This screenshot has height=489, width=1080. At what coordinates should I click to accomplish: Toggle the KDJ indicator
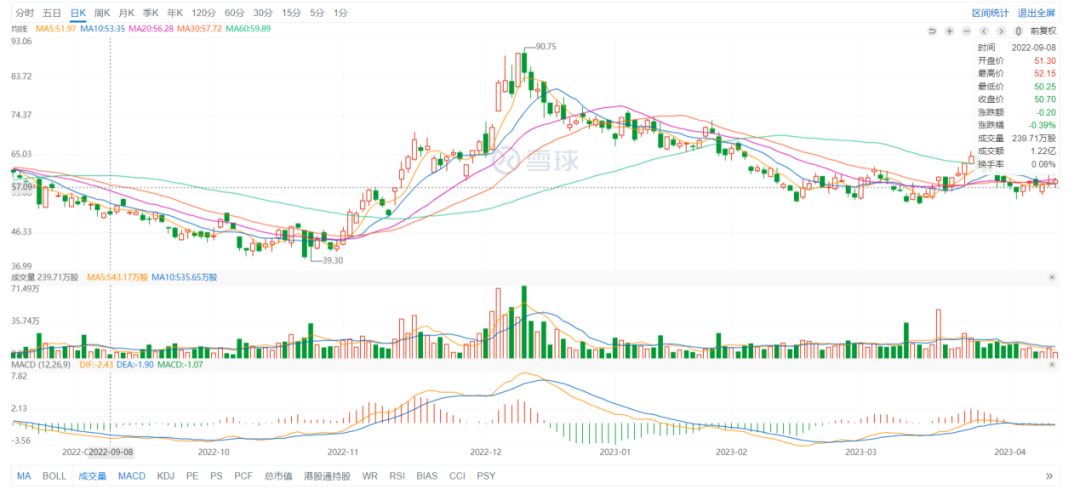point(165,476)
